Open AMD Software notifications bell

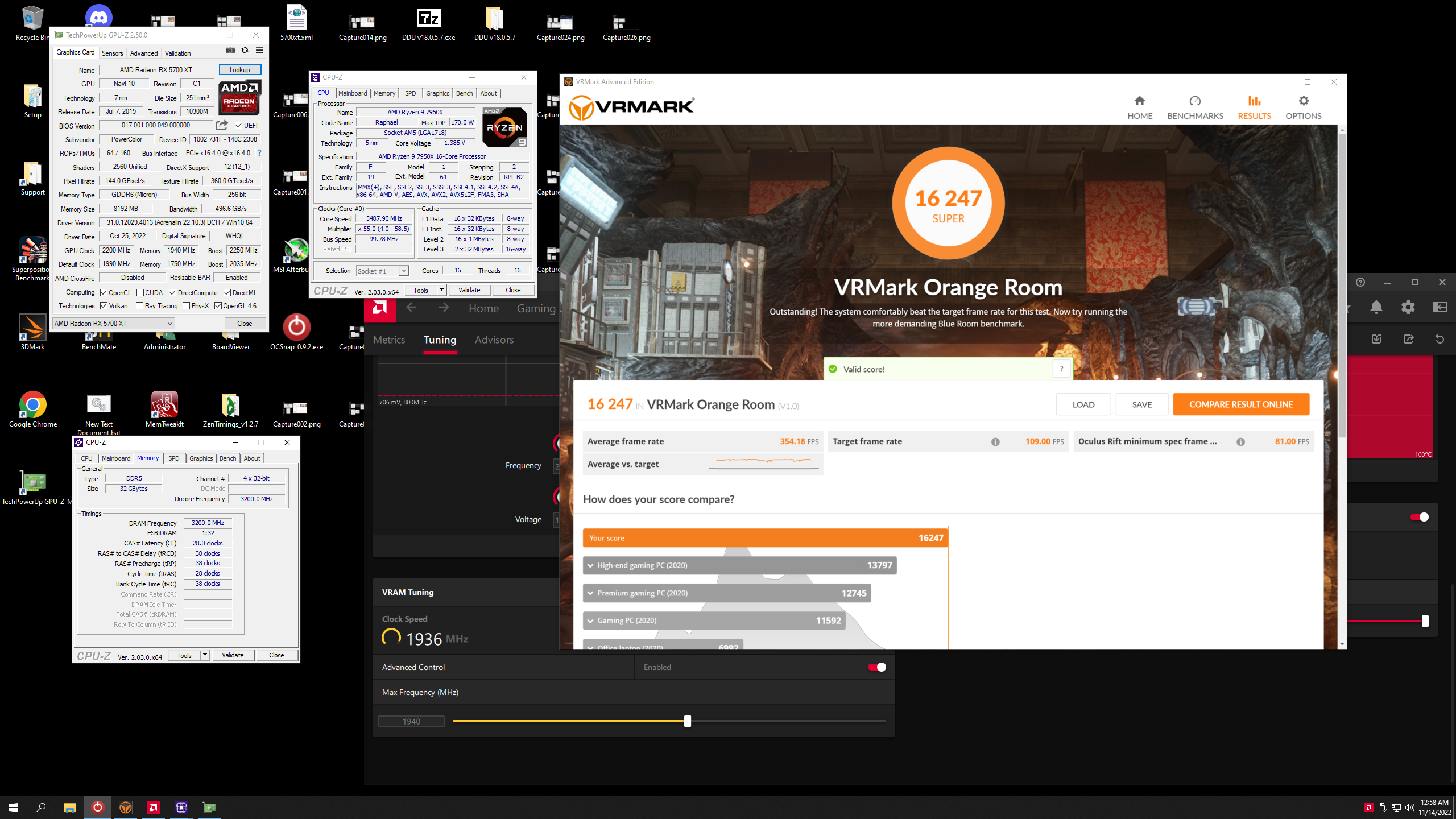coord(1376,308)
